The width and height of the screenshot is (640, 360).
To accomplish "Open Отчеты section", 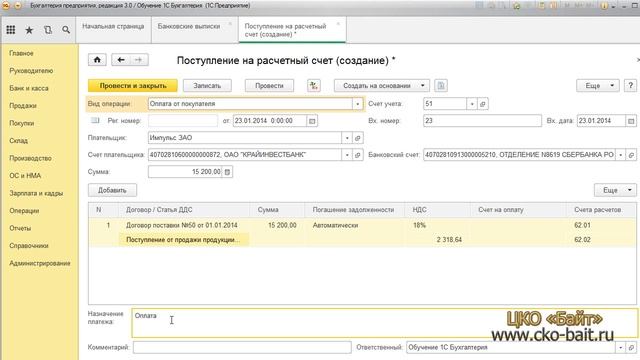I will point(20,229).
